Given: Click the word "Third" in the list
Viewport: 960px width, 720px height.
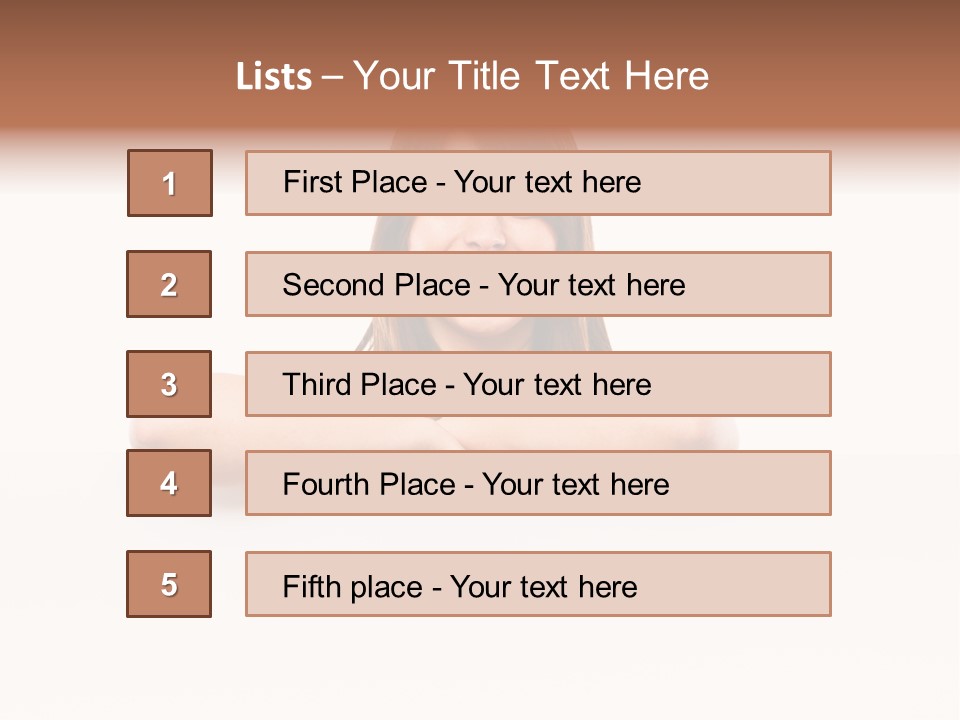Looking at the screenshot, I should (x=316, y=385).
